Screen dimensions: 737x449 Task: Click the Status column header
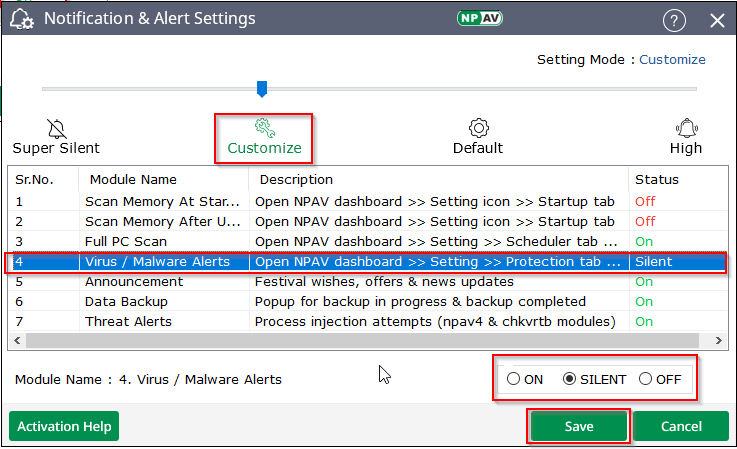656,180
